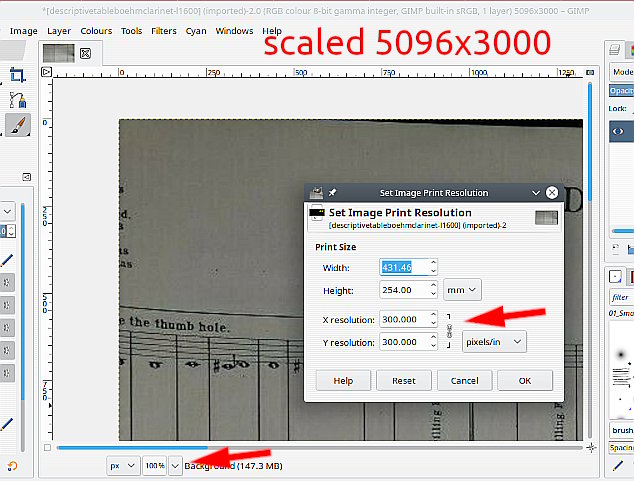Increase X resolution with the up arrow

433,314
